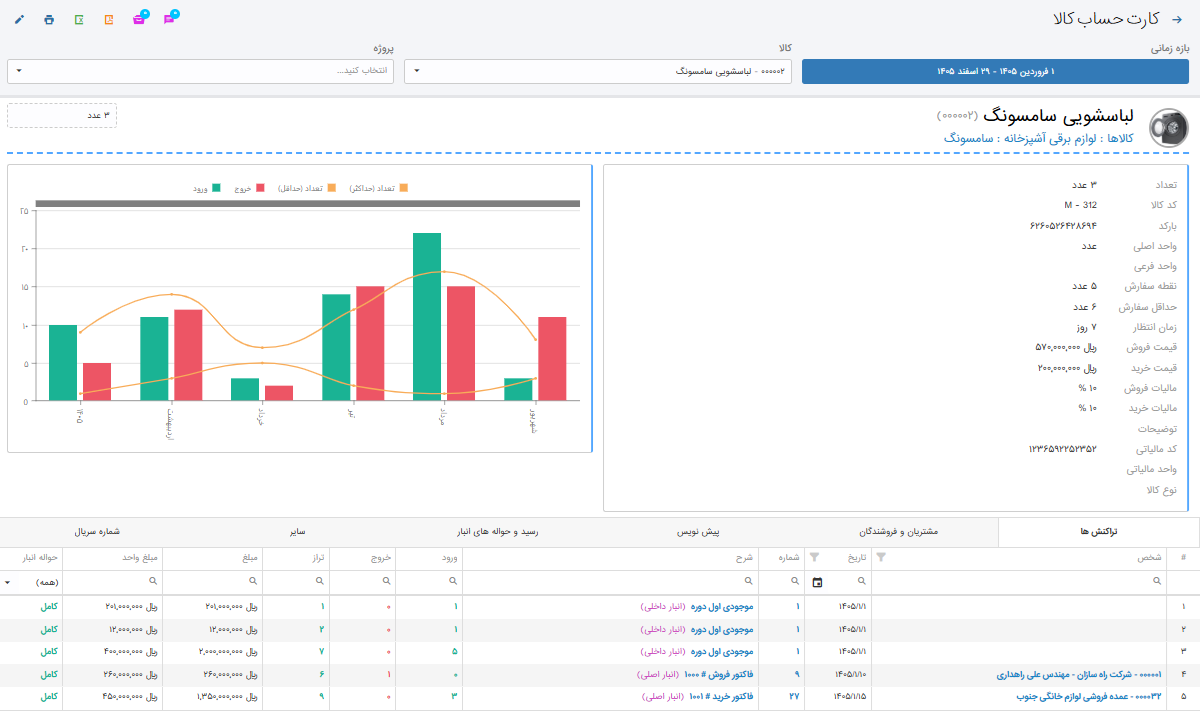Viewport: 1200px width, 711px height.
Task: Select the سایر tab
Action: 299,533
